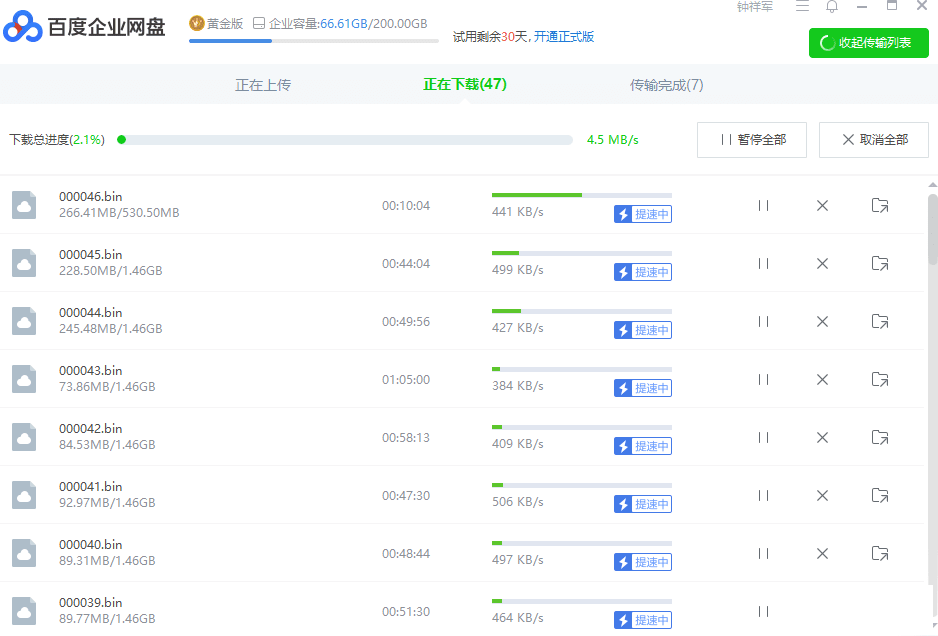This screenshot has width=938, height=636.
Task: Click file name 000041.bin
Action: [90, 487]
